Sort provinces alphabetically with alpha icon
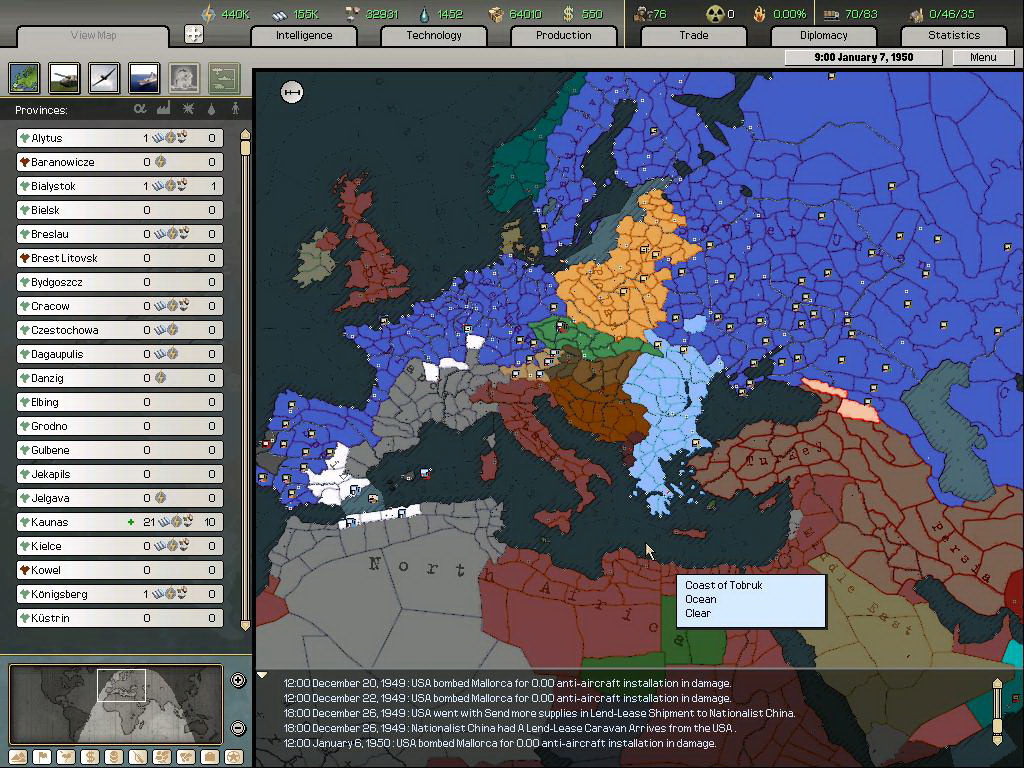 pyautogui.click(x=140, y=109)
